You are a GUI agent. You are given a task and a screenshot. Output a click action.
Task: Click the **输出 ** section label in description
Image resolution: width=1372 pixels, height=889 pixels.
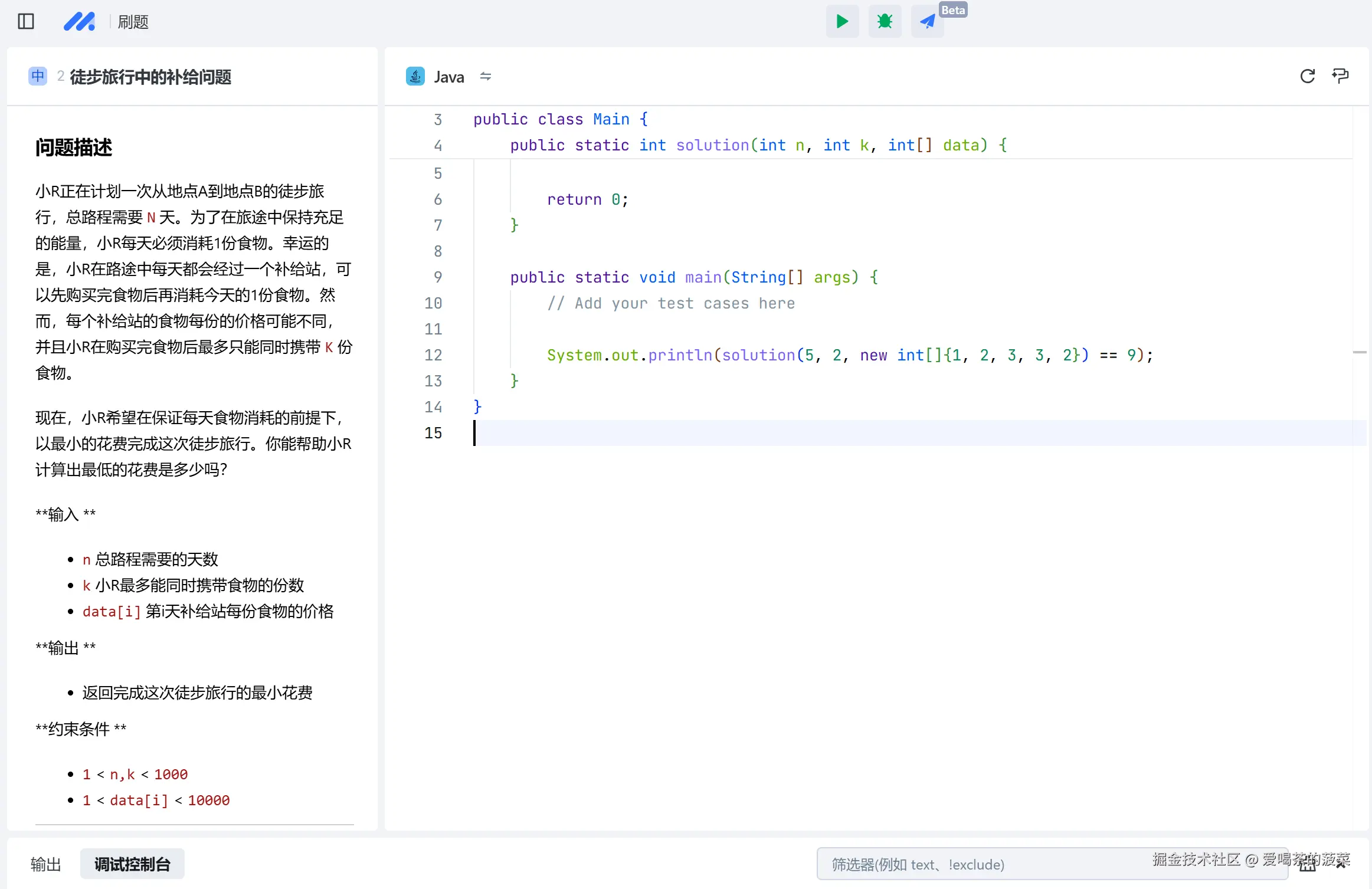coord(66,648)
